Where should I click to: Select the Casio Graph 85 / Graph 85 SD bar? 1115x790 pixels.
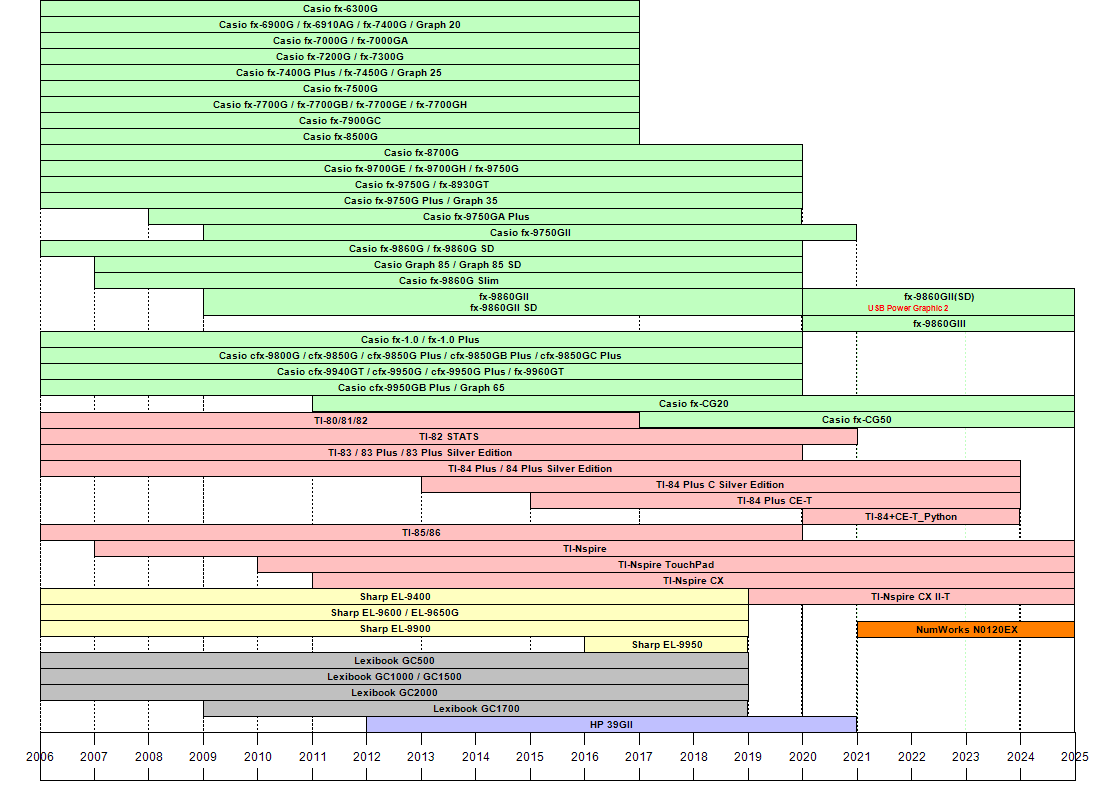[x=448, y=265]
